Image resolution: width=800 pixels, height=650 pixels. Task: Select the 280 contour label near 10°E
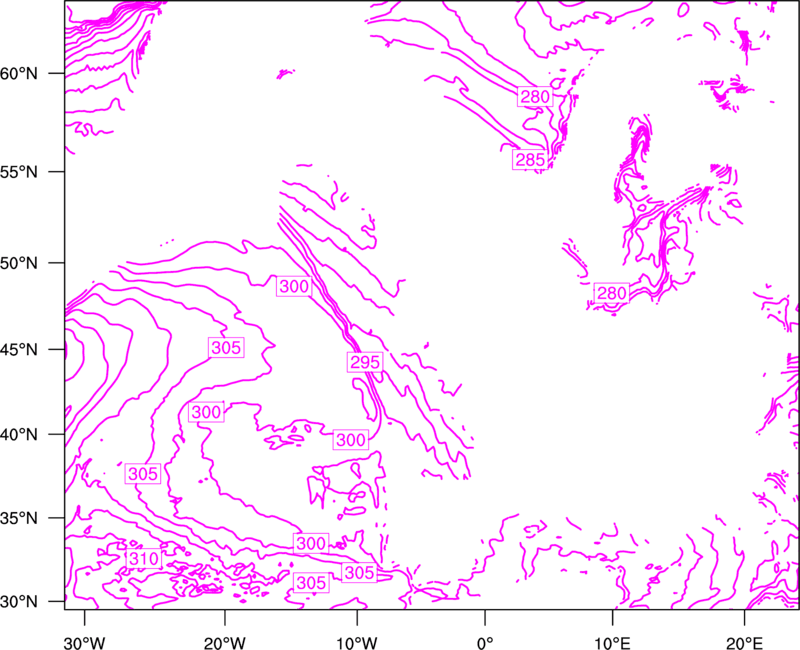(x=611, y=293)
